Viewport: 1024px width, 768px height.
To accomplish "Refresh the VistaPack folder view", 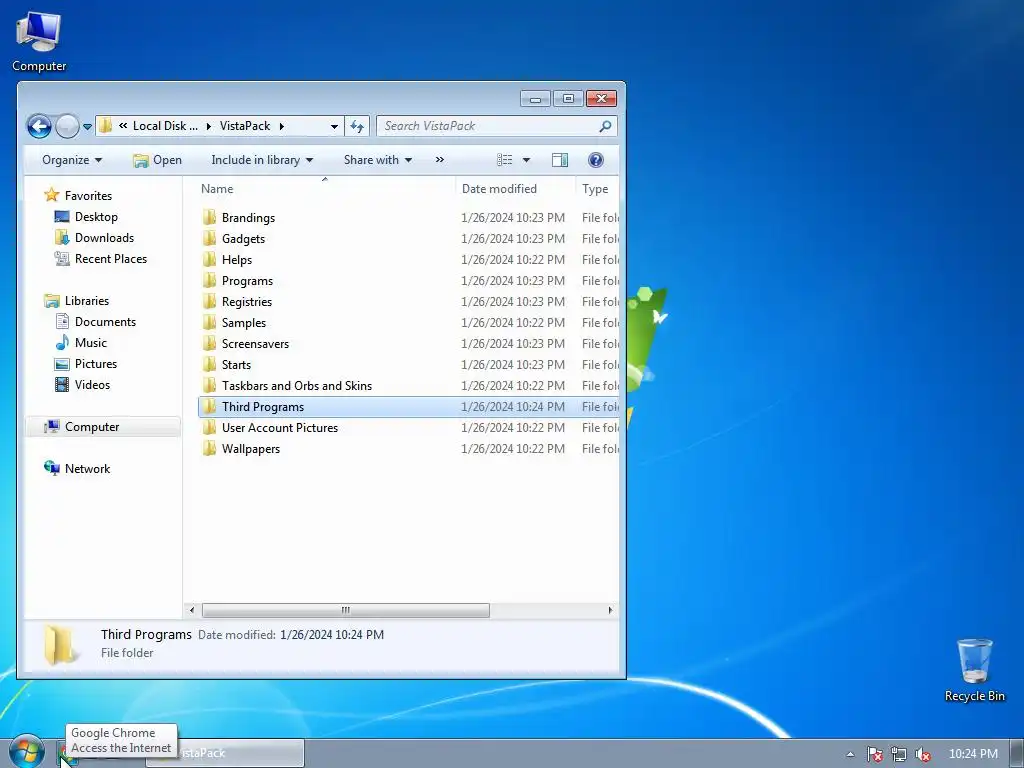I will [x=357, y=126].
